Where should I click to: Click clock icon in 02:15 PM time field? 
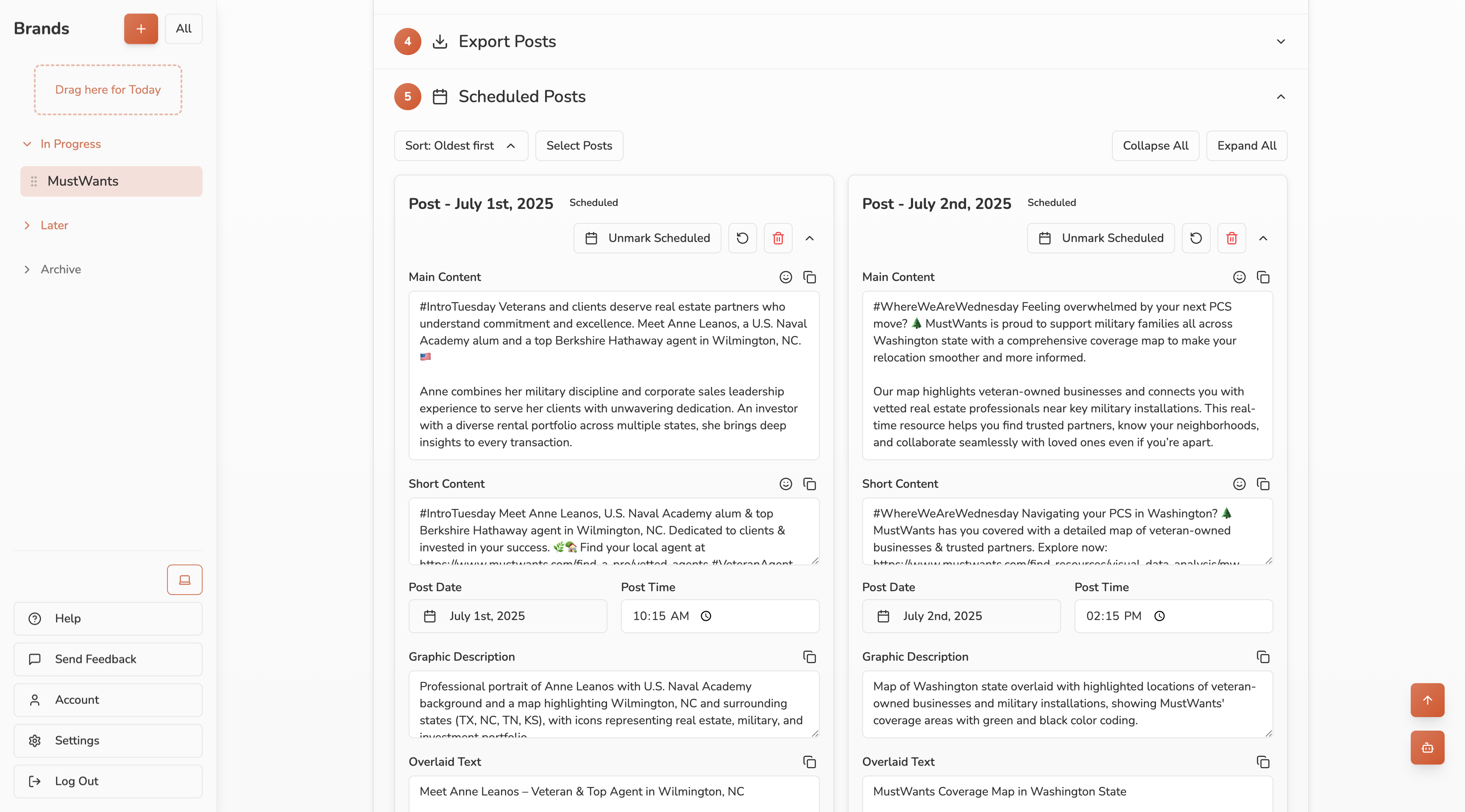pyautogui.click(x=1160, y=616)
